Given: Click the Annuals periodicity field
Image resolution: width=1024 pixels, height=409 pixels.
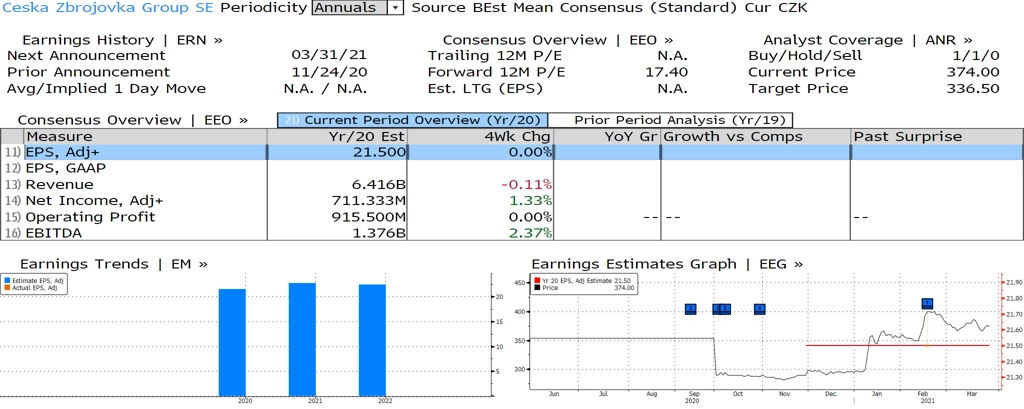Looking at the screenshot, I should pyautogui.click(x=350, y=8).
